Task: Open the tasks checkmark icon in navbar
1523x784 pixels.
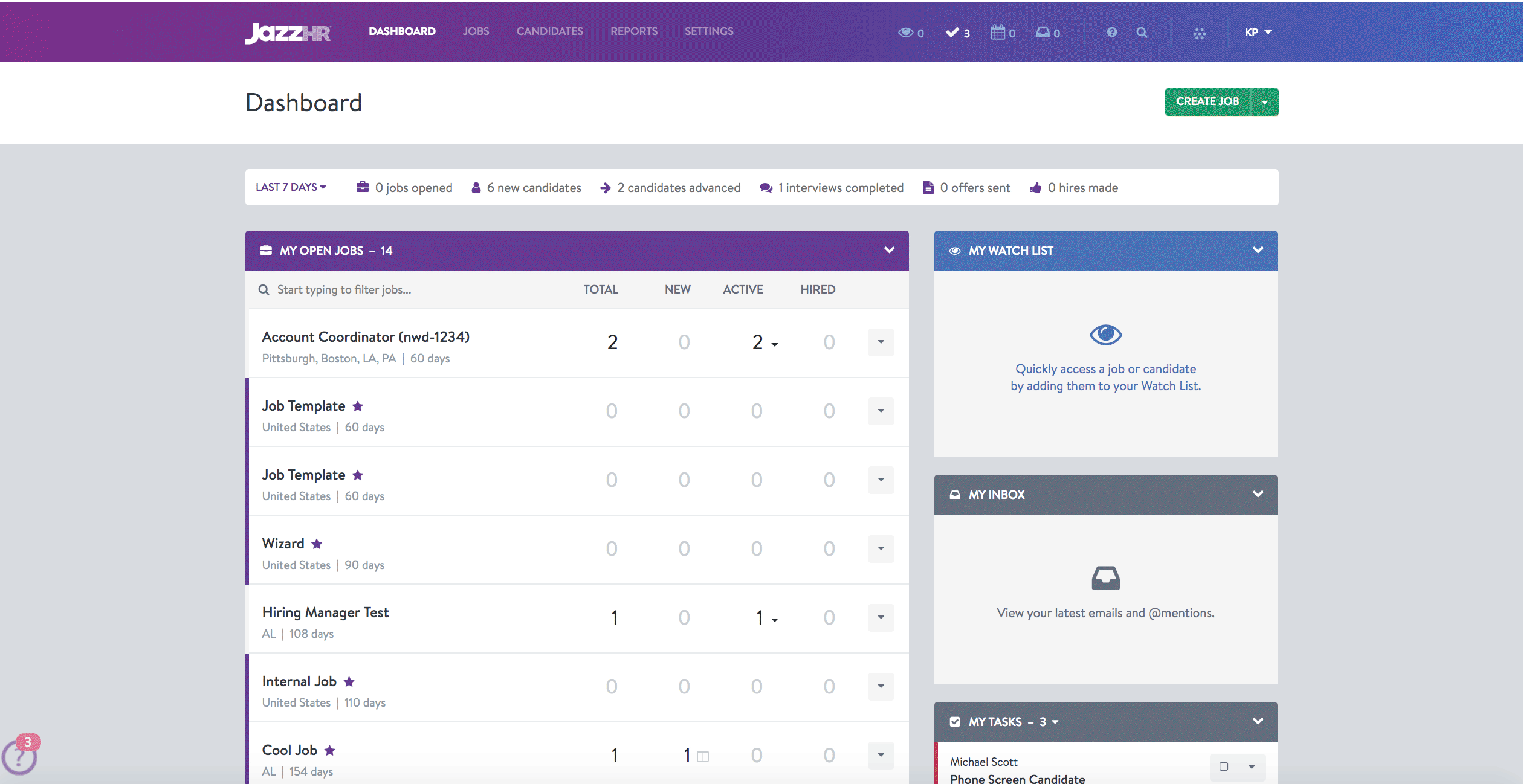Action: [952, 33]
